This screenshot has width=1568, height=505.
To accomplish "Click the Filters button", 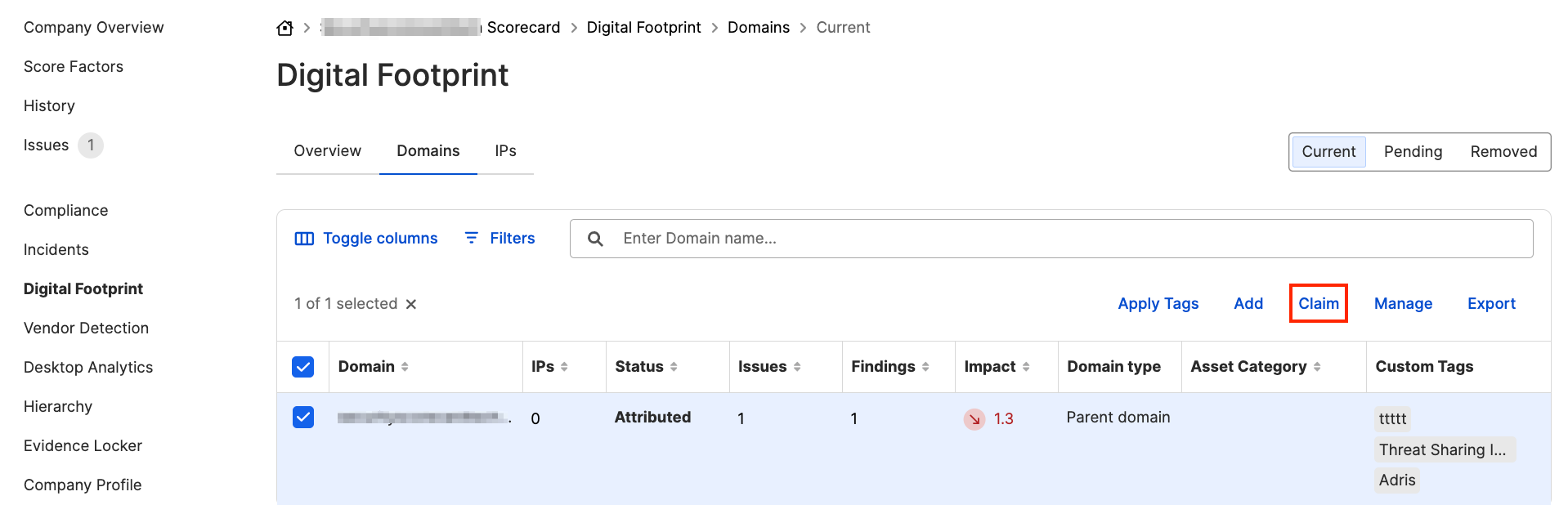I will click(x=500, y=239).
